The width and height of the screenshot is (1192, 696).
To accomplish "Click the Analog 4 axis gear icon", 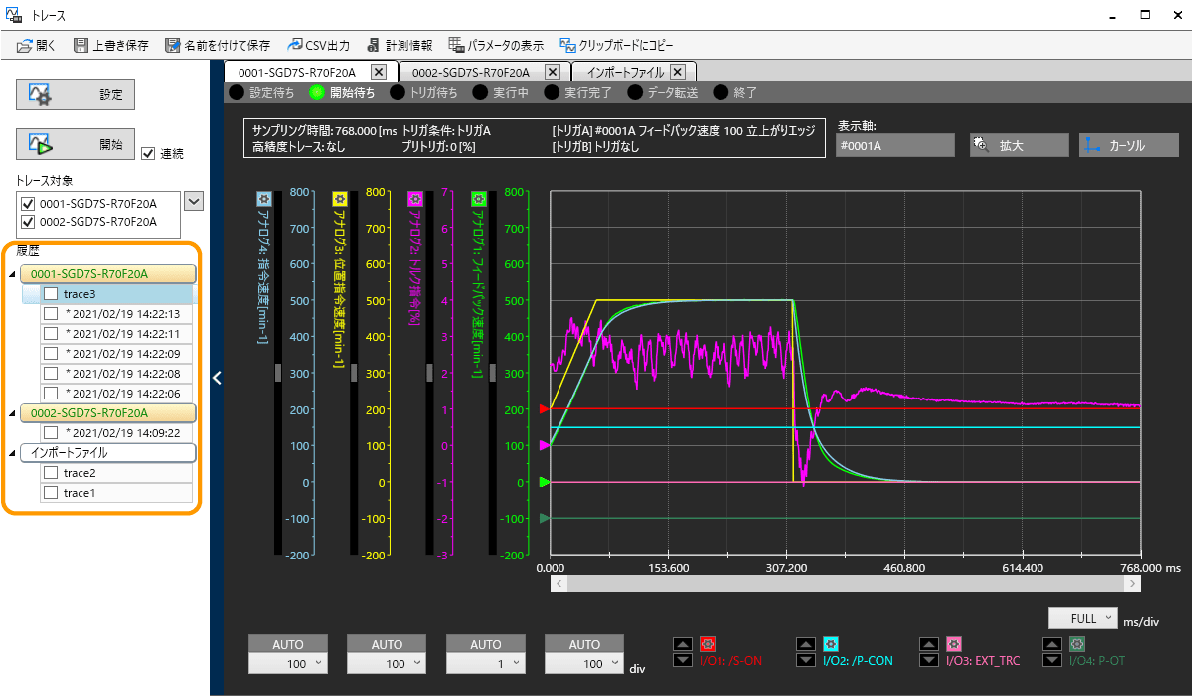I will pyautogui.click(x=264, y=199).
